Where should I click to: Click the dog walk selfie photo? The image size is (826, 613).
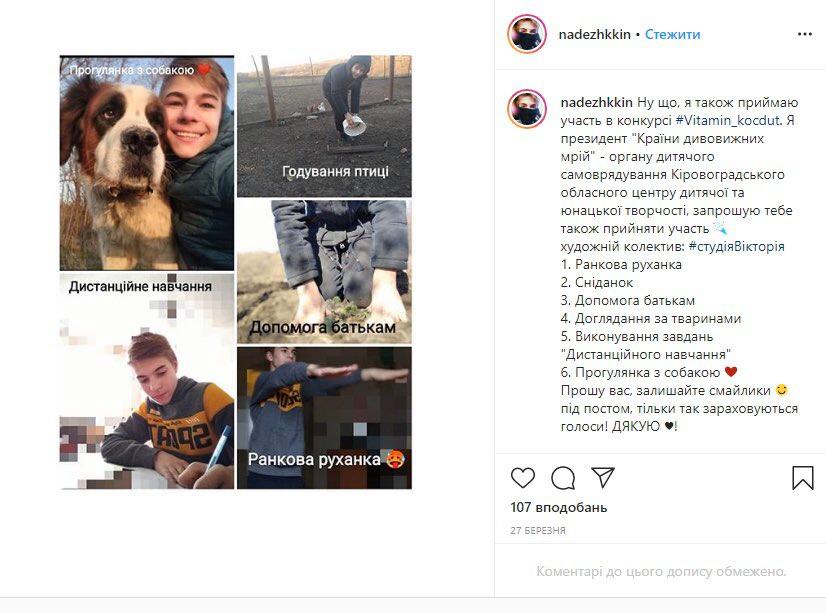(x=147, y=163)
